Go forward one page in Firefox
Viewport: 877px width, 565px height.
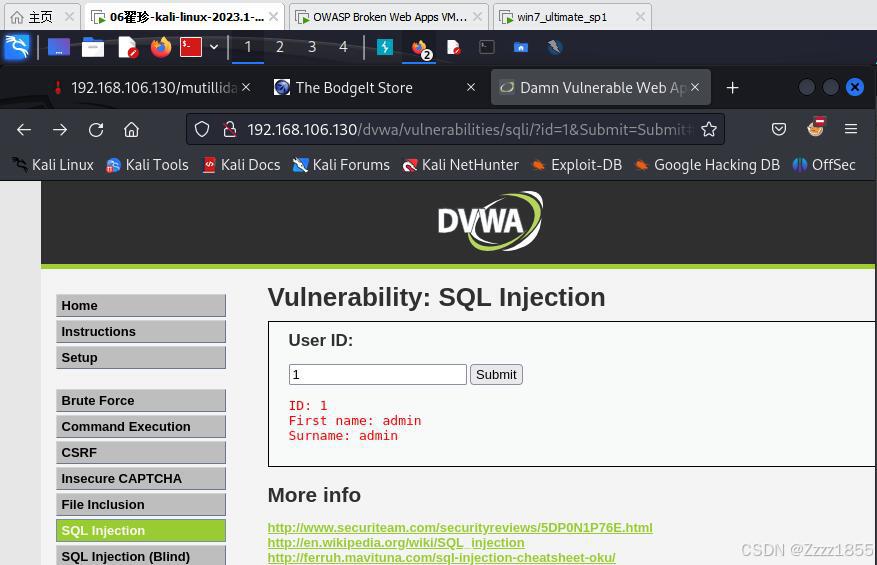[x=60, y=130]
